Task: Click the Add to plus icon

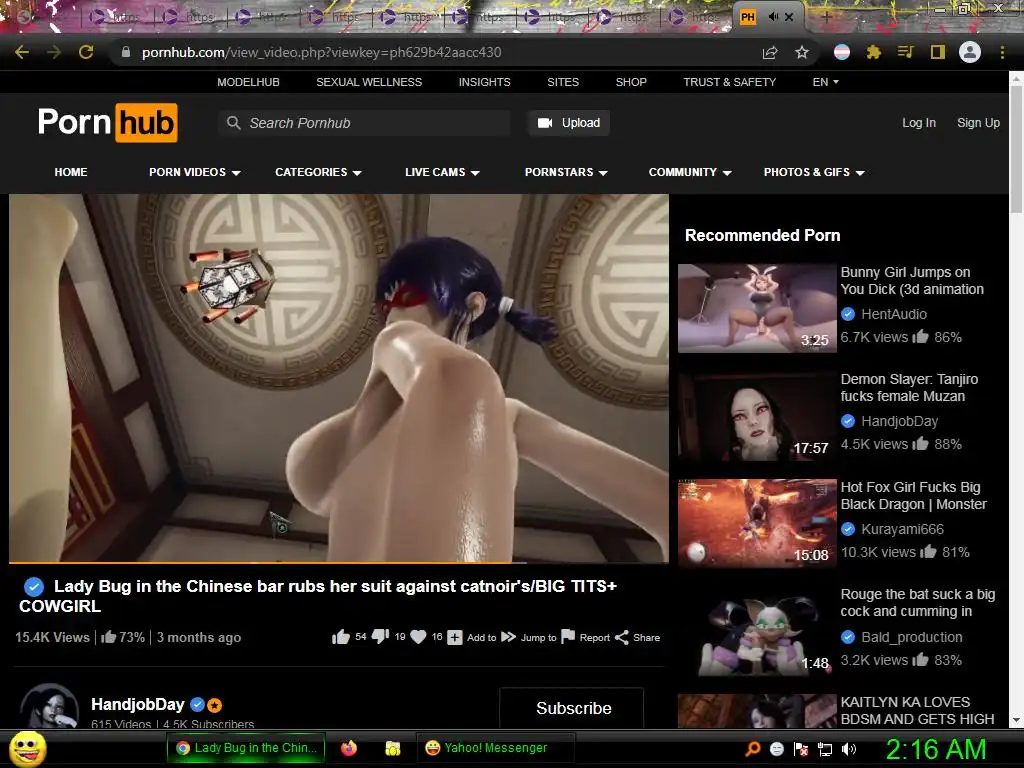Action: click(x=455, y=637)
